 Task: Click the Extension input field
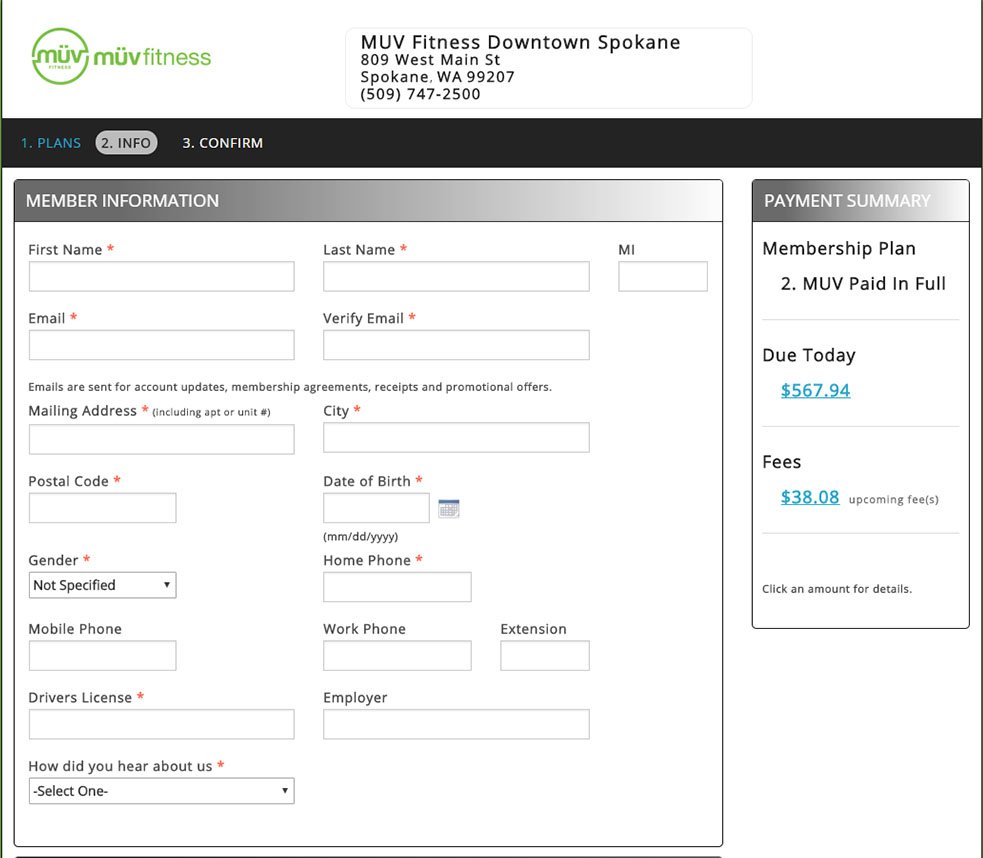[x=545, y=656]
